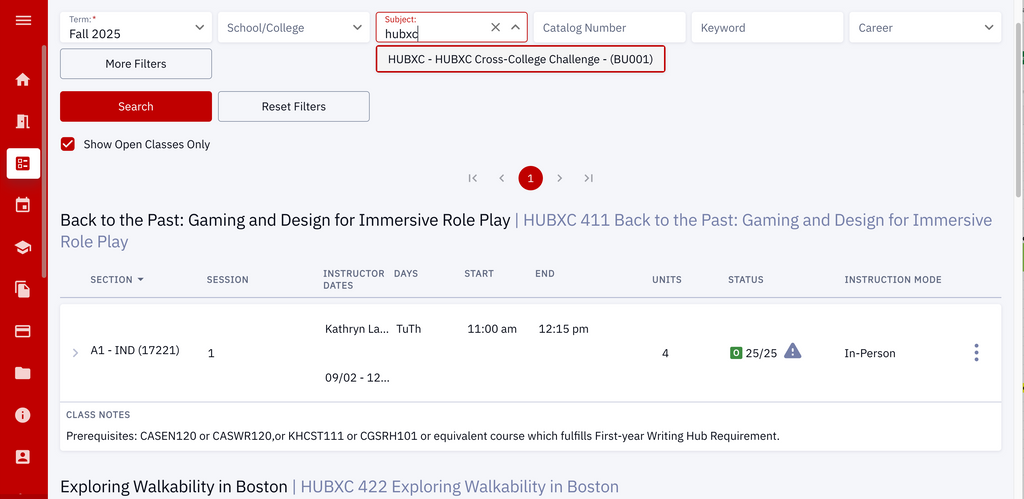Open the info circle icon in sidebar
Viewport: 1024px width, 499px height.
(23, 415)
